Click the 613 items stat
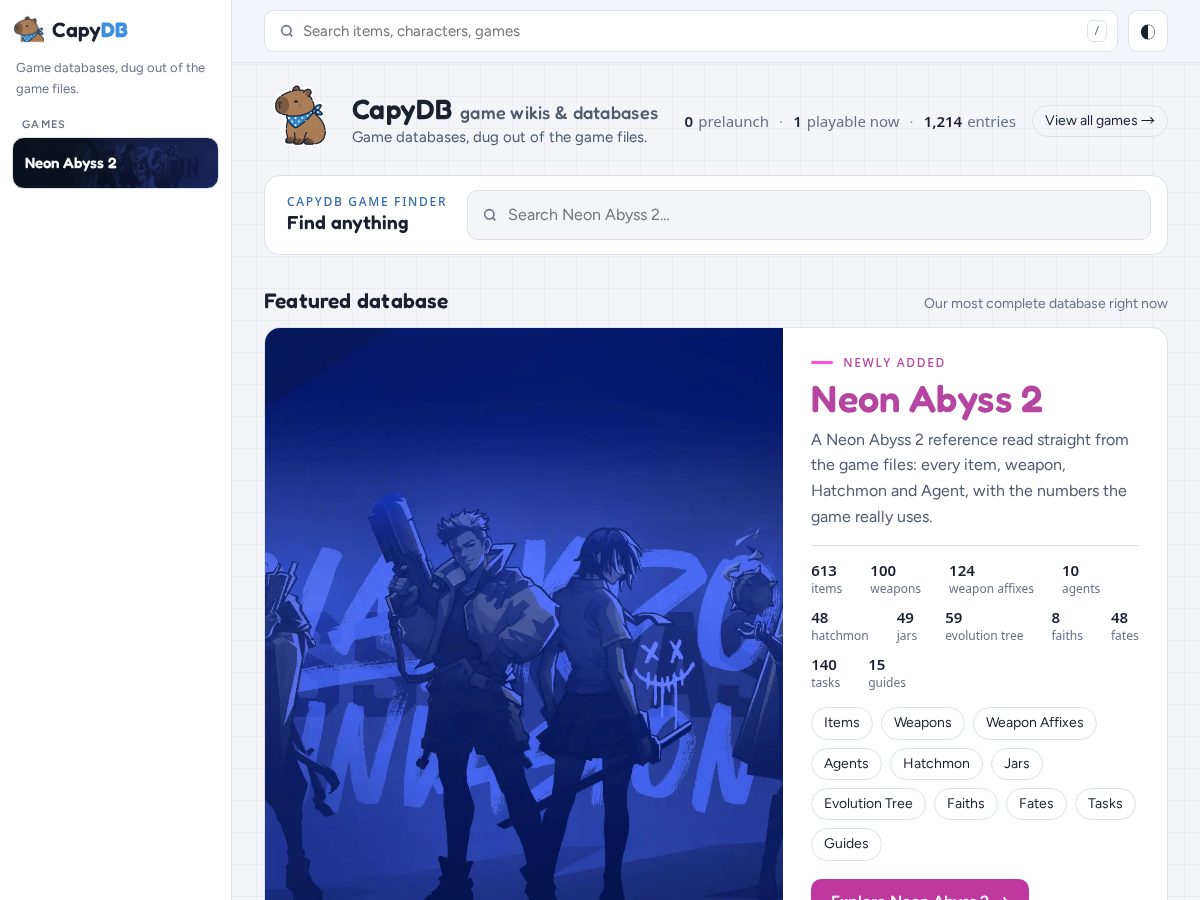 [827, 580]
